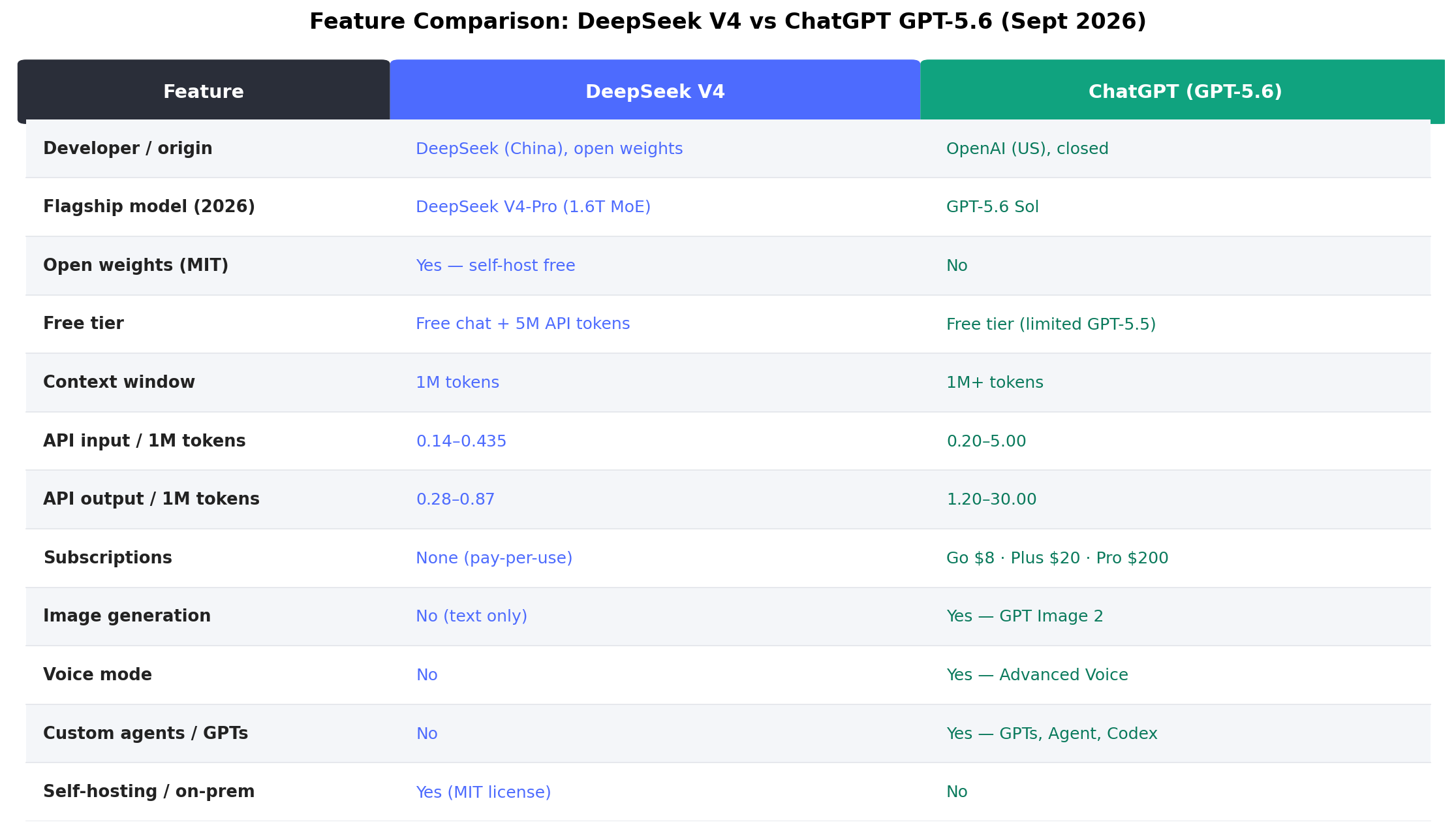Select 'Go $8 · Plus $20 · Pro $200' cell

1057,558
